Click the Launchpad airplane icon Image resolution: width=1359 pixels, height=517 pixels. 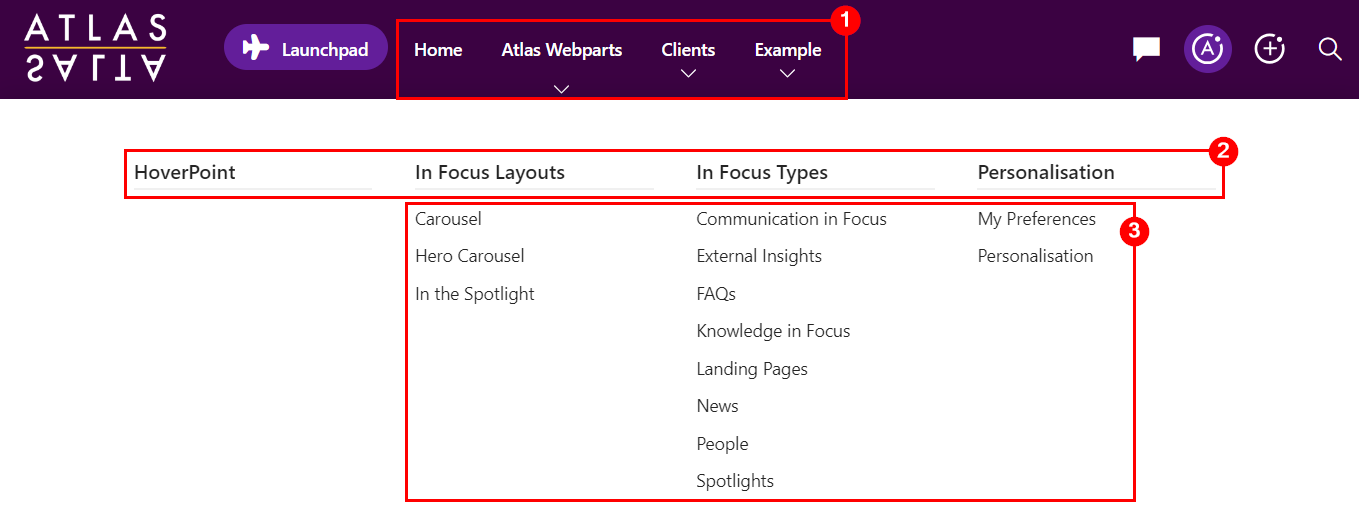click(256, 47)
